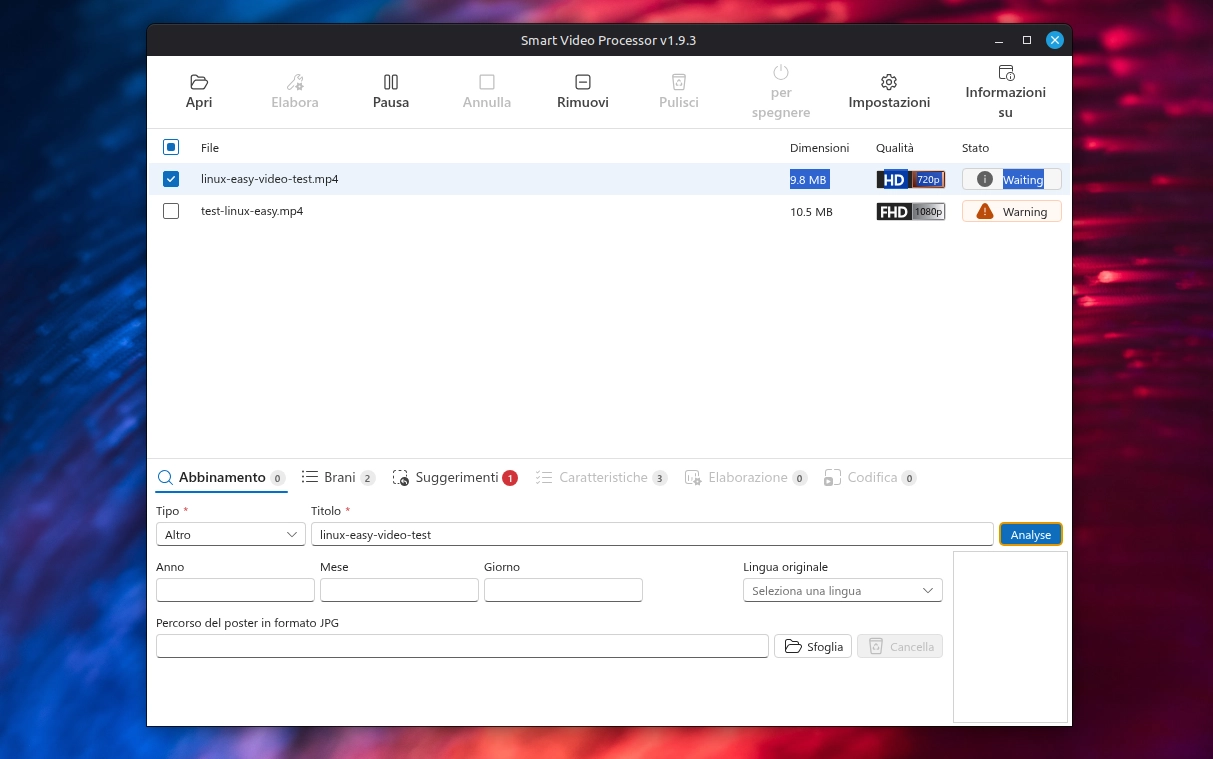Image resolution: width=1213 pixels, height=759 pixels.
Task: Select file name test-linux-easy.mp4
Action: click(x=252, y=211)
